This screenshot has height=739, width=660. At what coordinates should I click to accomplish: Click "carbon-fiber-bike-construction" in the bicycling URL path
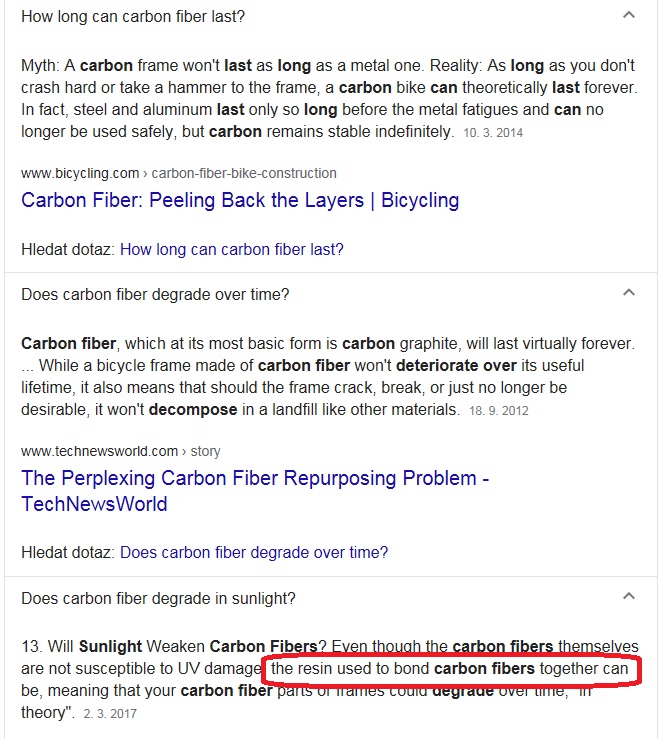pos(244,173)
